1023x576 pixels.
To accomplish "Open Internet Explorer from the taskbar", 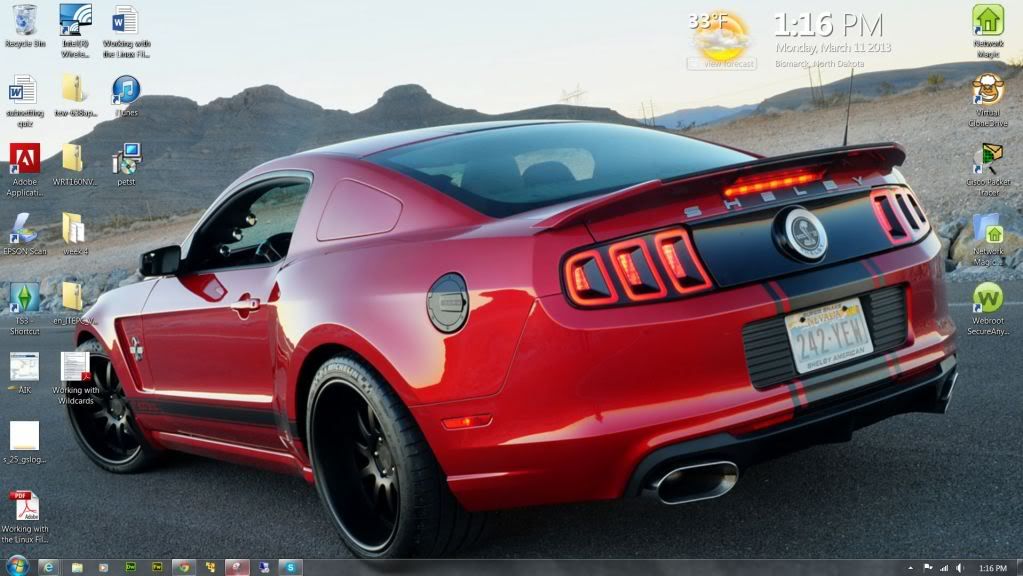I will (x=48, y=567).
